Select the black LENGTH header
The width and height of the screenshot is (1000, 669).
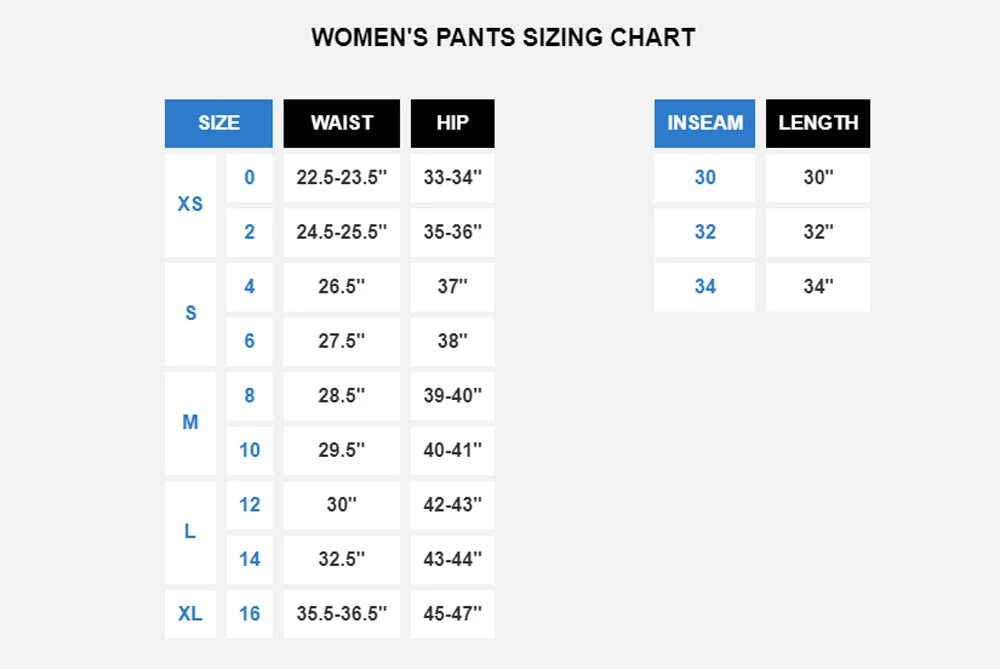[818, 123]
